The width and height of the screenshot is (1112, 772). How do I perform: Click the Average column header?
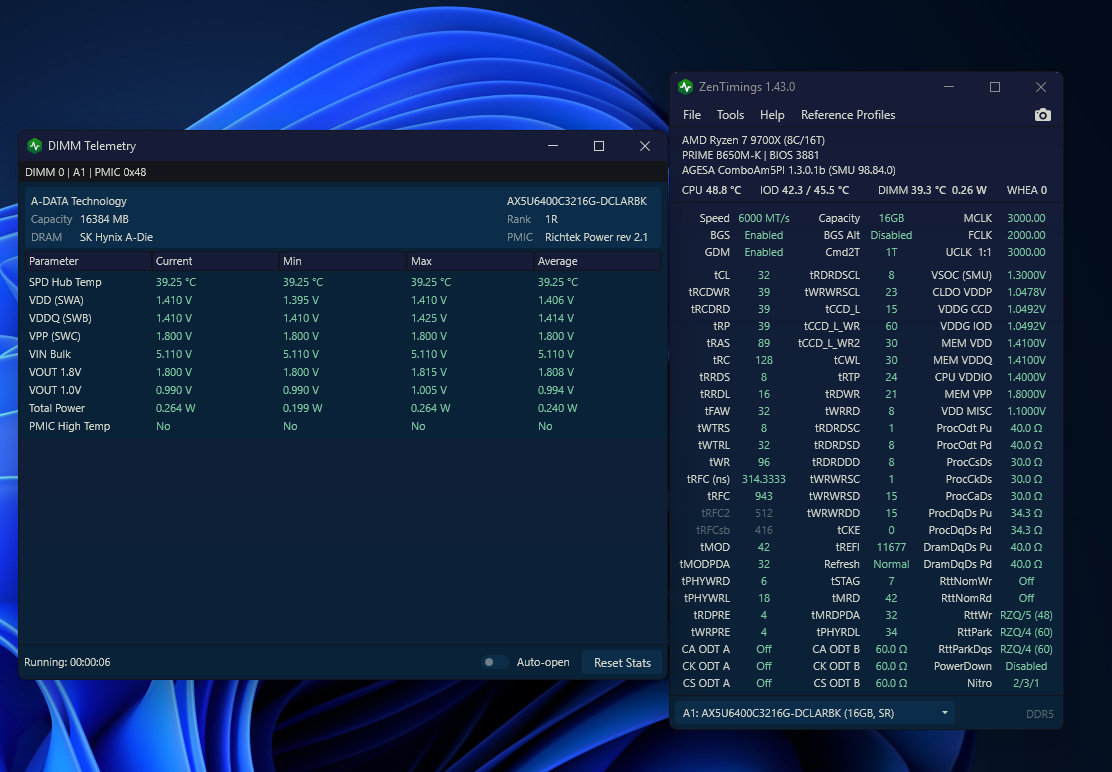tap(597, 261)
